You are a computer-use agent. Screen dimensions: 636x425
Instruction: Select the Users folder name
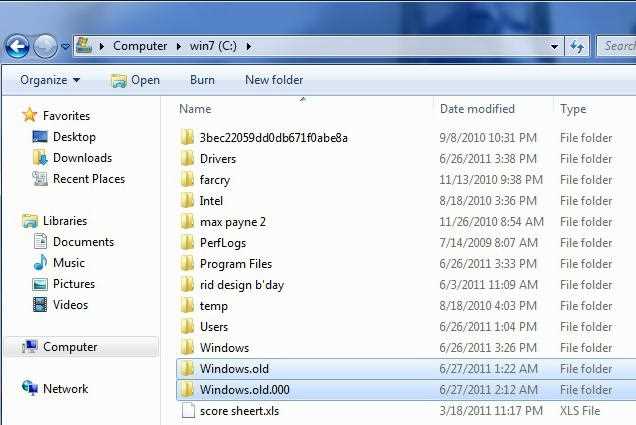pyautogui.click(x=214, y=327)
